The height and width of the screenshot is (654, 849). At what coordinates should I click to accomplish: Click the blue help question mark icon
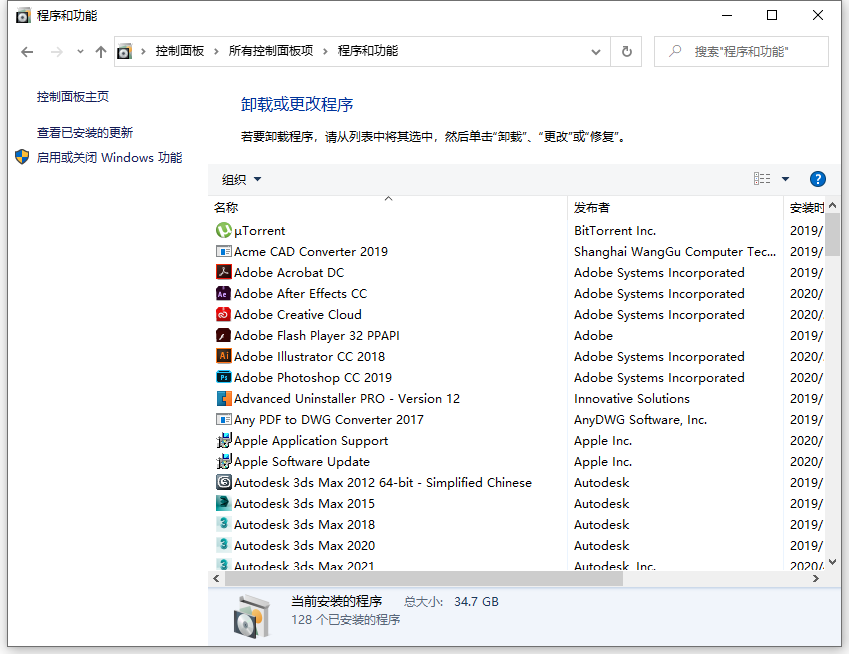point(818,179)
